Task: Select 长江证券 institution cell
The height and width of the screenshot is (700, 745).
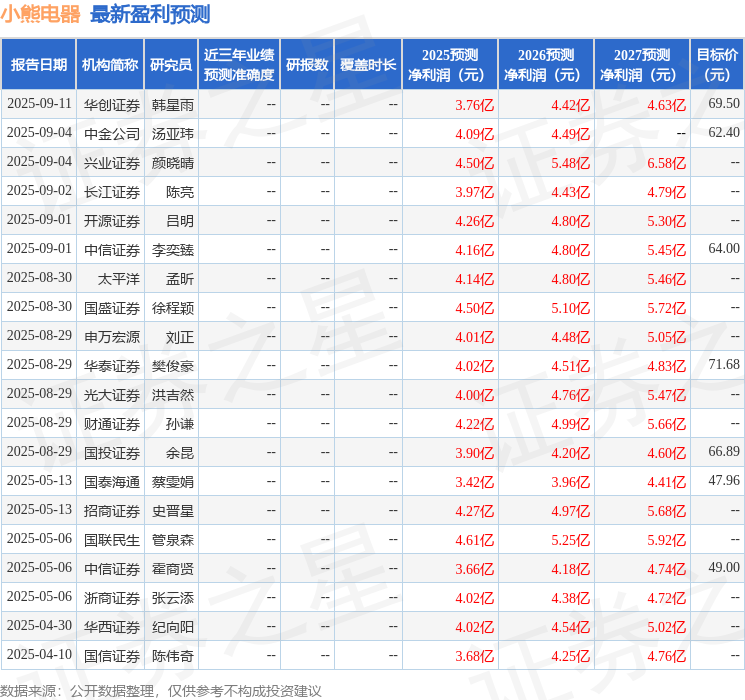Action: tap(112, 192)
